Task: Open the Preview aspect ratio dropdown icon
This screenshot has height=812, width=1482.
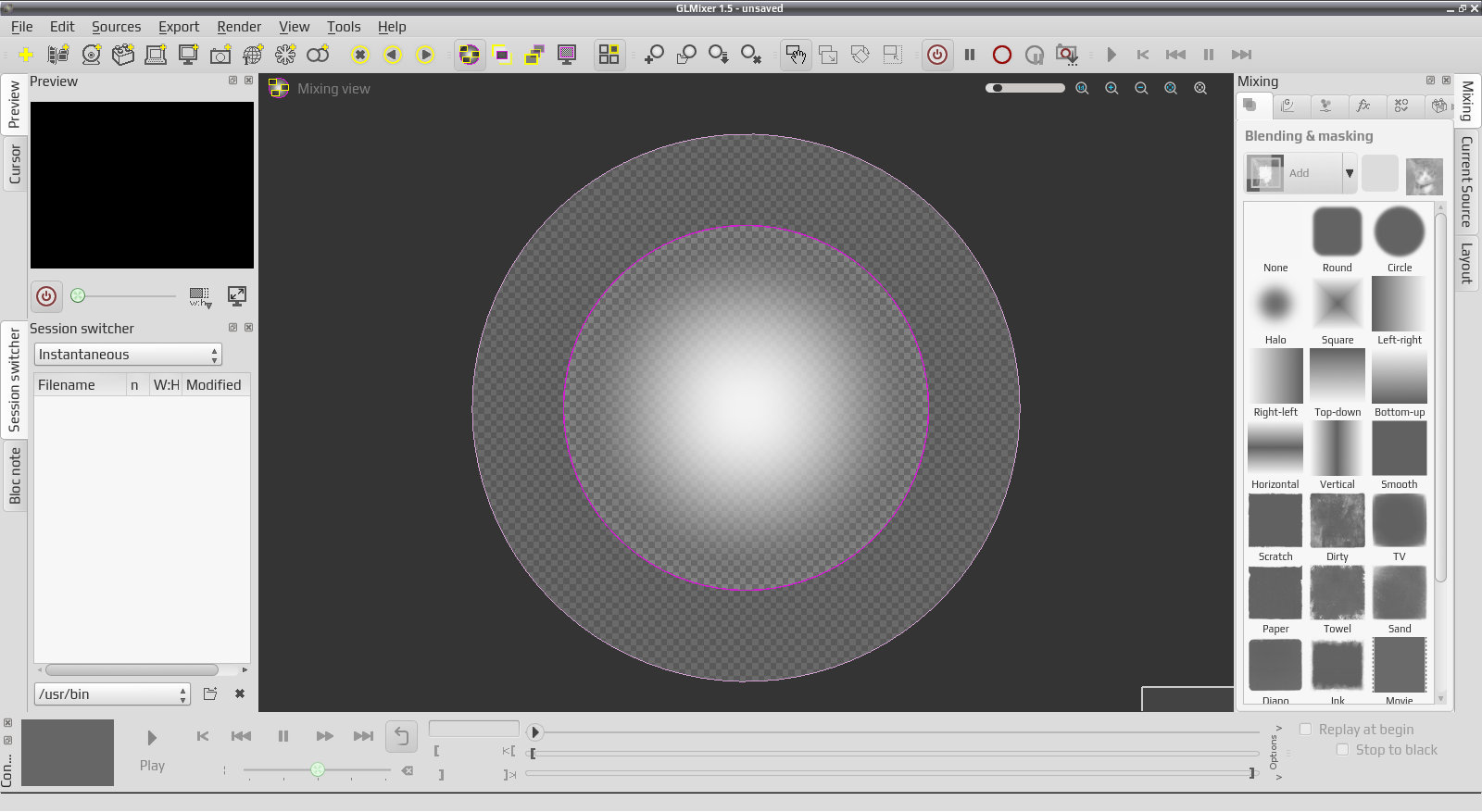Action: 200,296
